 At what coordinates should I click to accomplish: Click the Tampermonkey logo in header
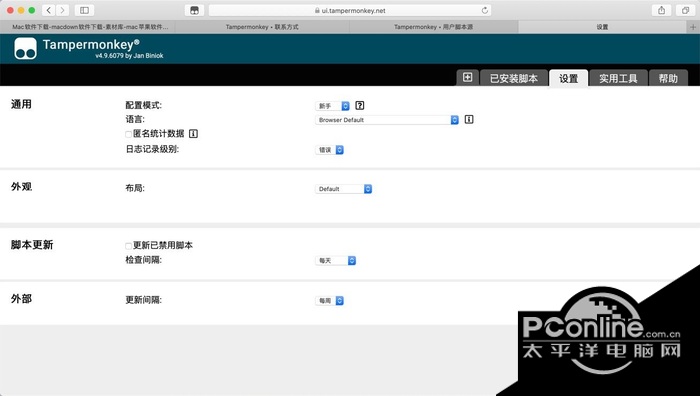25,49
